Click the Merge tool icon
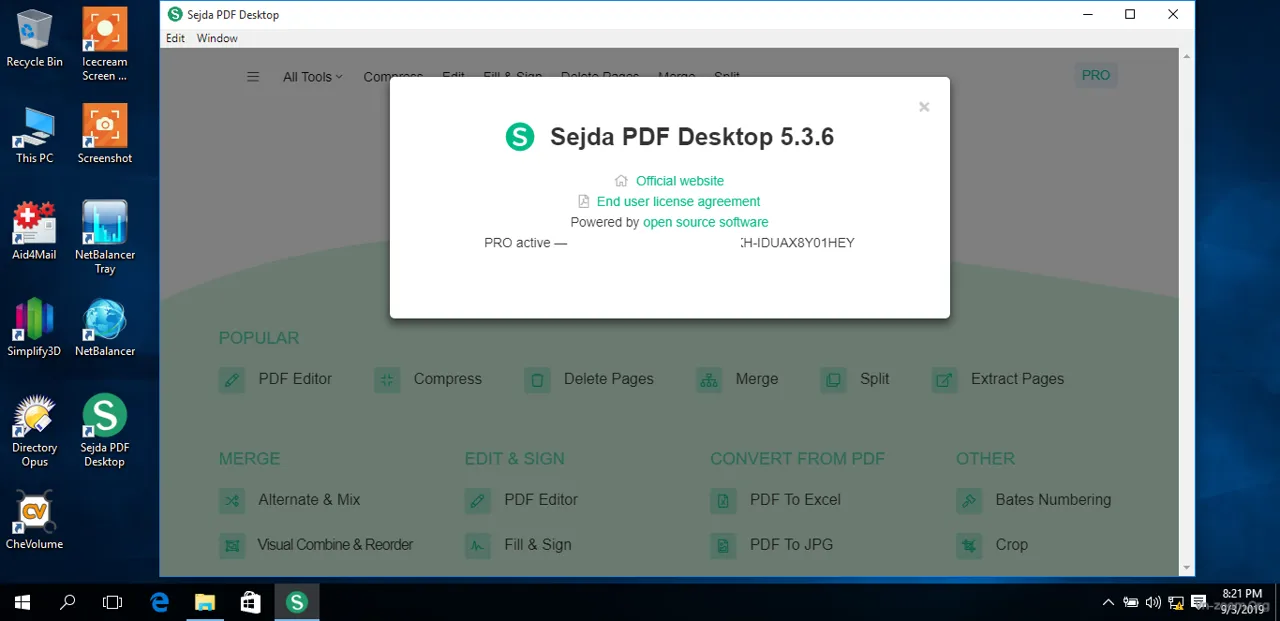 point(709,380)
